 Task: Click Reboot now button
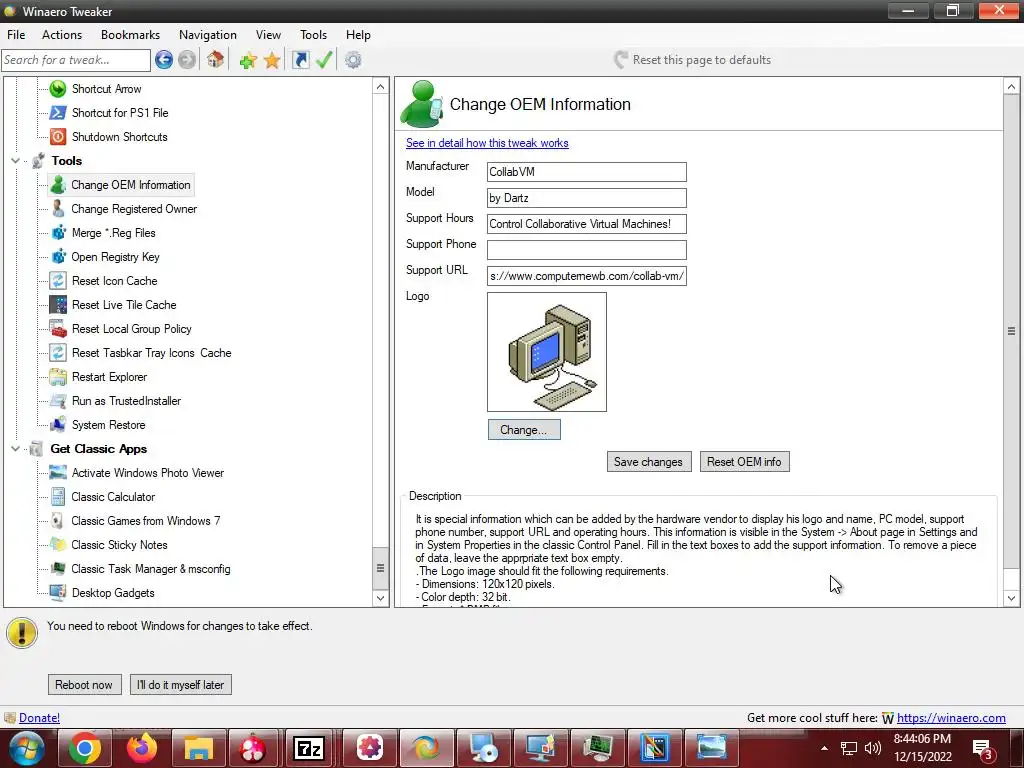point(84,684)
